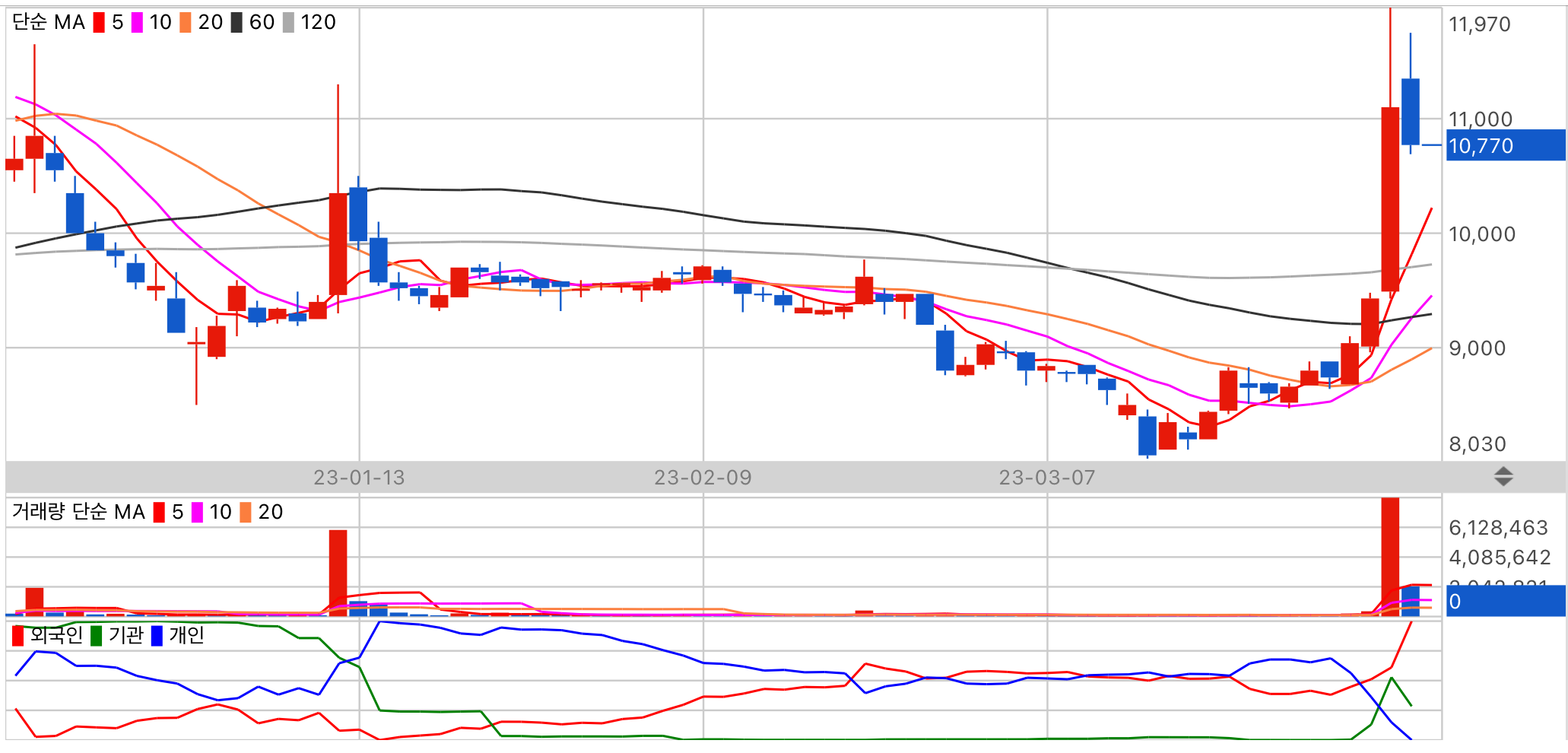Click the 11,970 price axis label

1479,24
